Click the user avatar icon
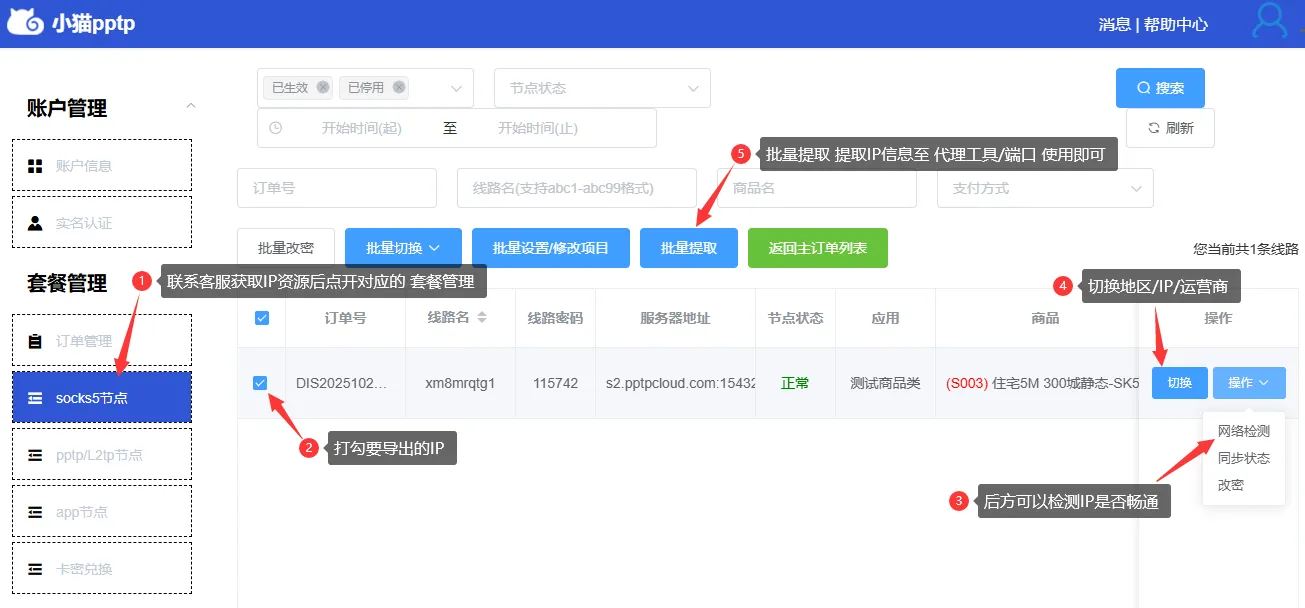The width and height of the screenshot is (1305, 608). tap(1270, 21)
